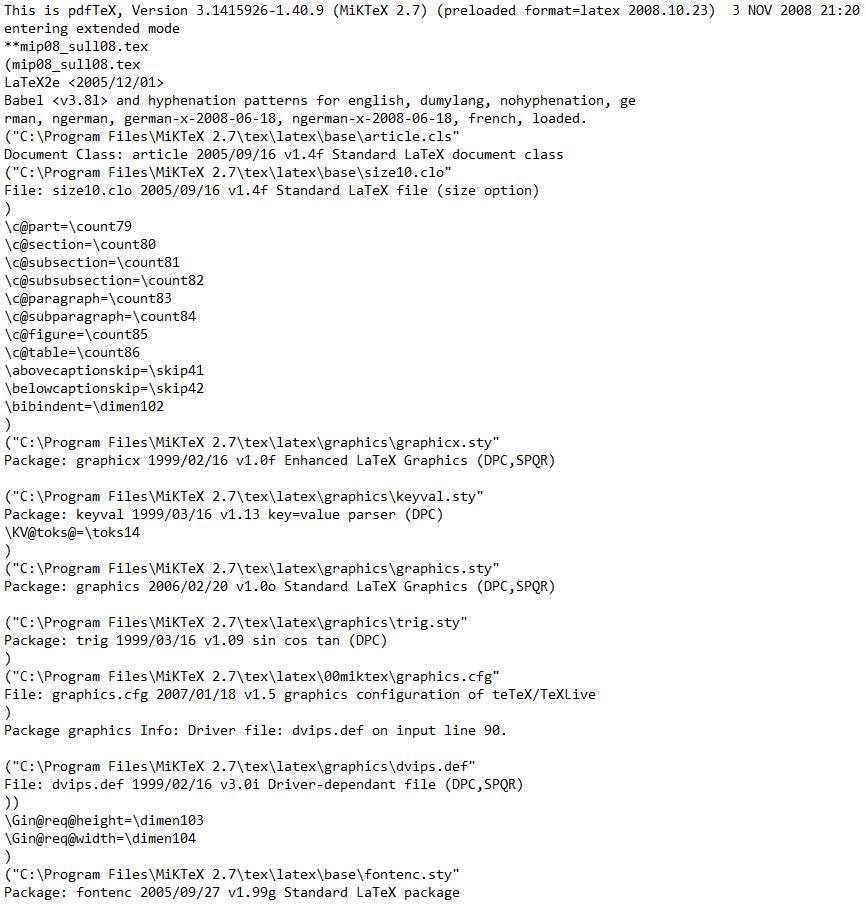Click the Babel hyphenation patterns line

pos(320,101)
